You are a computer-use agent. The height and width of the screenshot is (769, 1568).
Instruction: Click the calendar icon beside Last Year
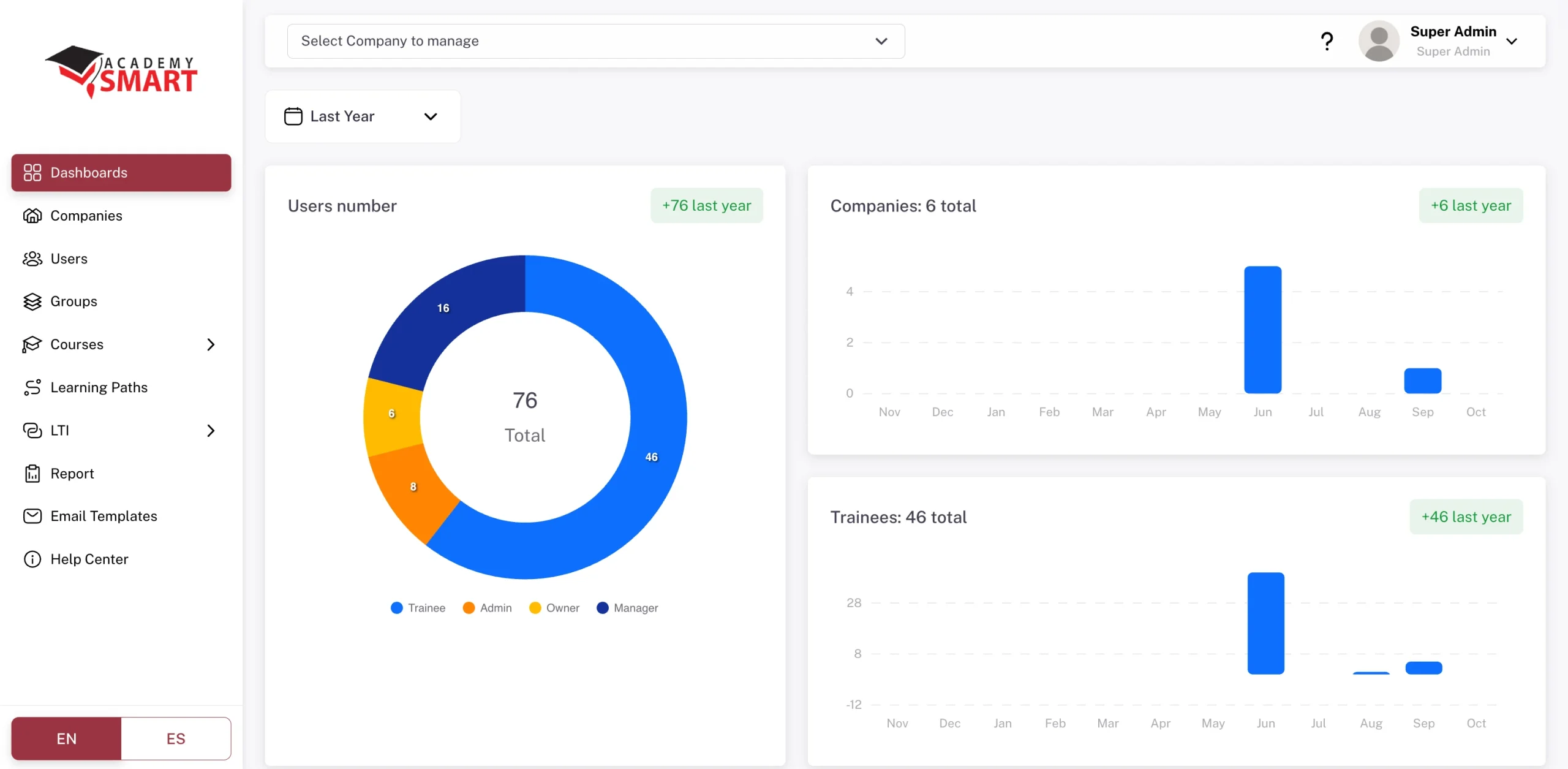coord(293,116)
